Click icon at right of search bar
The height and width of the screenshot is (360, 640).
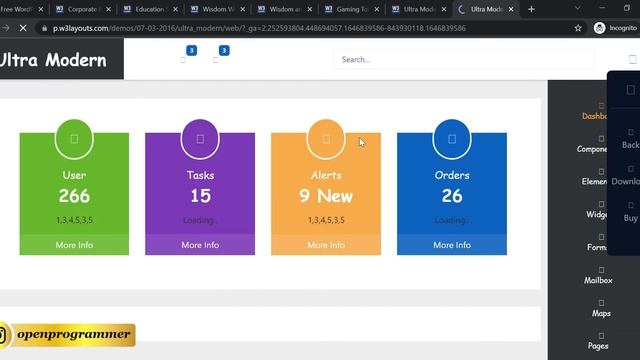click(x=632, y=60)
